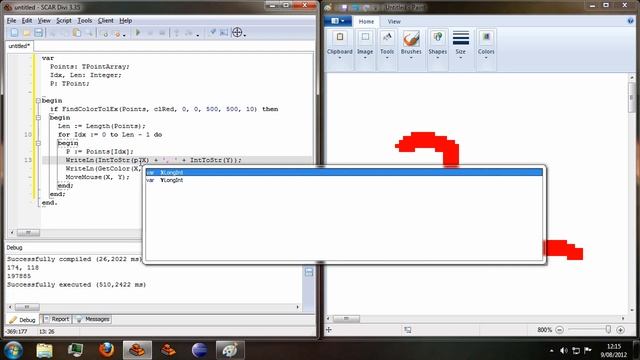Open the Tools menu in SCAR

84,20
